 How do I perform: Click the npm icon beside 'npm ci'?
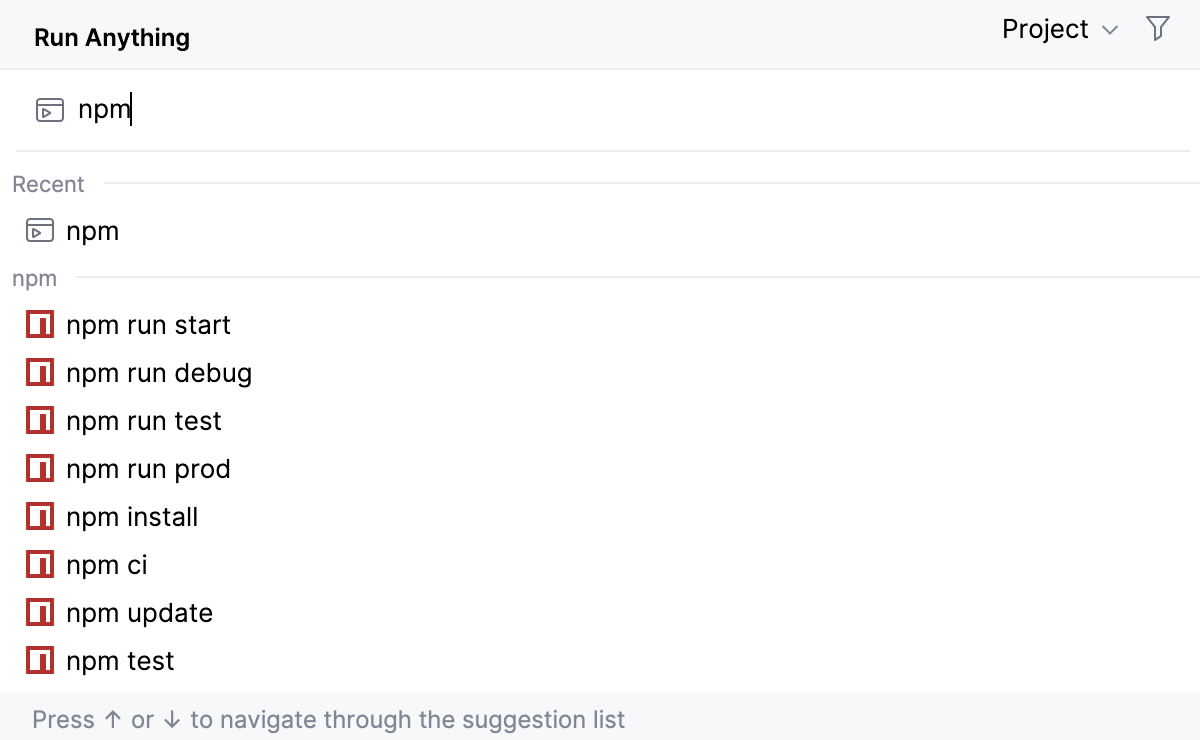click(39, 564)
